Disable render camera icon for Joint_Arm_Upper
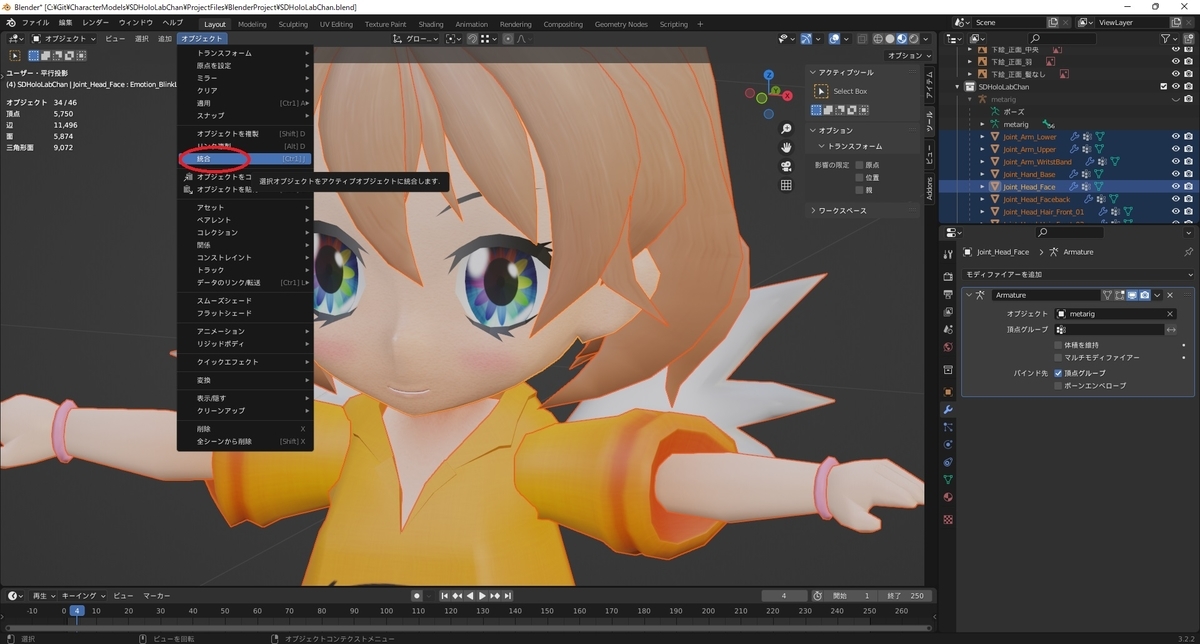The width and height of the screenshot is (1200, 644). click(x=1187, y=149)
